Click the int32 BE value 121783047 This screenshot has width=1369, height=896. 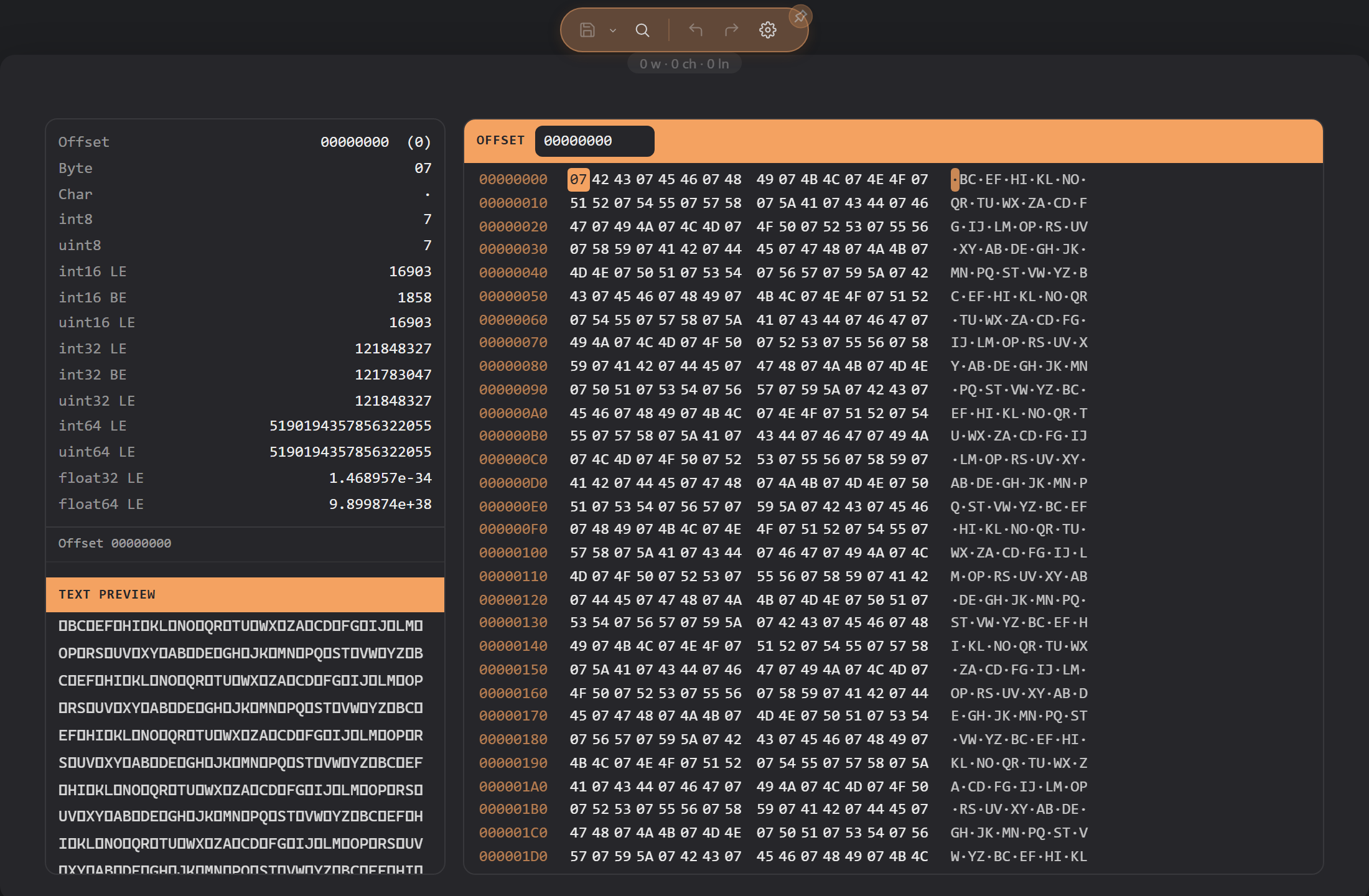point(393,375)
